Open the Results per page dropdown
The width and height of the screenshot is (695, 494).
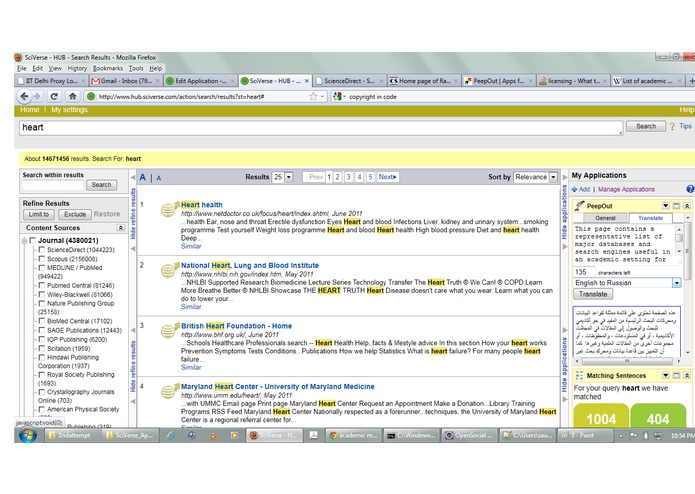click(283, 177)
